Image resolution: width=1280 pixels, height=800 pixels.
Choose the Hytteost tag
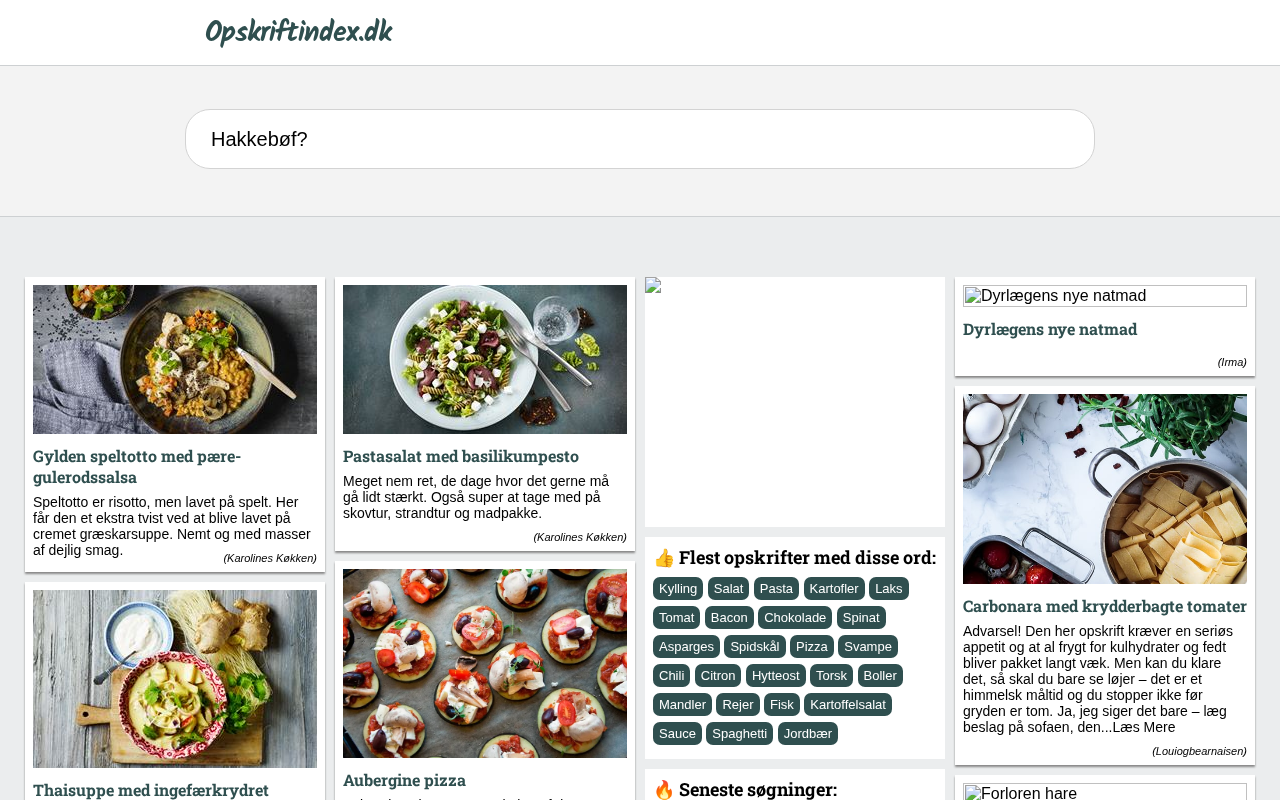click(x=776, y=675)
